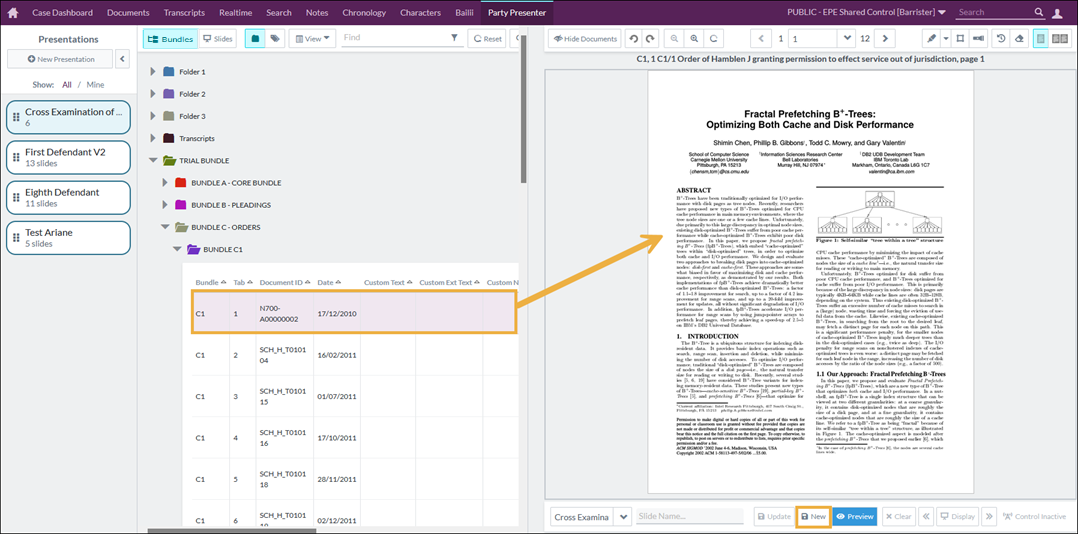Toggle folder view icon in bundles toolbar
The width and height of the screenshot is (1078, 534).
coord(255,38)
